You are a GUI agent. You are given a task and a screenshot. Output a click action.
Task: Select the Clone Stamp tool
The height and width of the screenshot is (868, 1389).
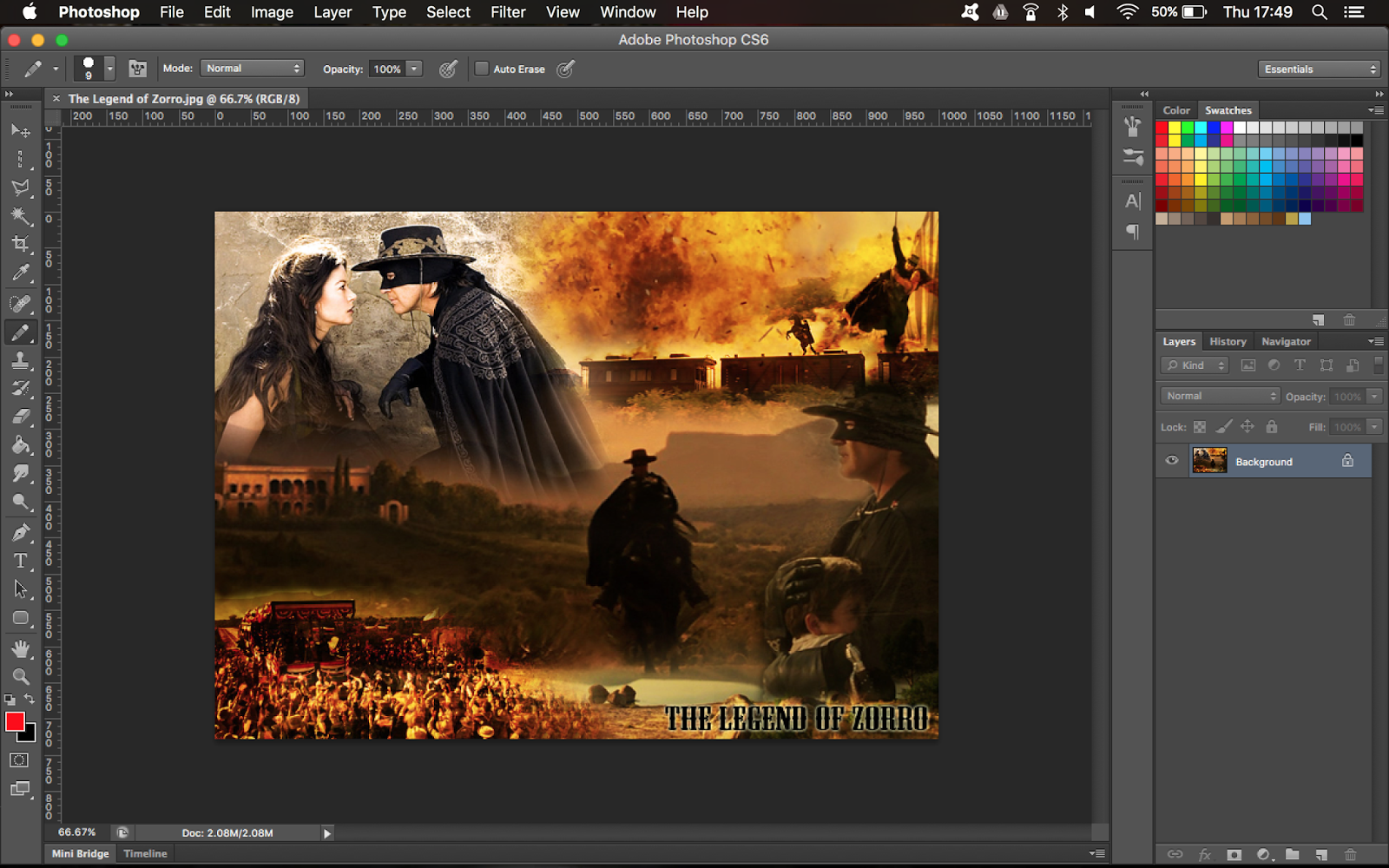(20, 360)
